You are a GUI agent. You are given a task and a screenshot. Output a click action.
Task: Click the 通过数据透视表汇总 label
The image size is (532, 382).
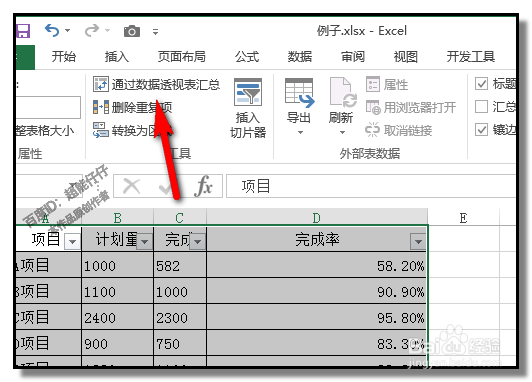click(x=166, y=84)
